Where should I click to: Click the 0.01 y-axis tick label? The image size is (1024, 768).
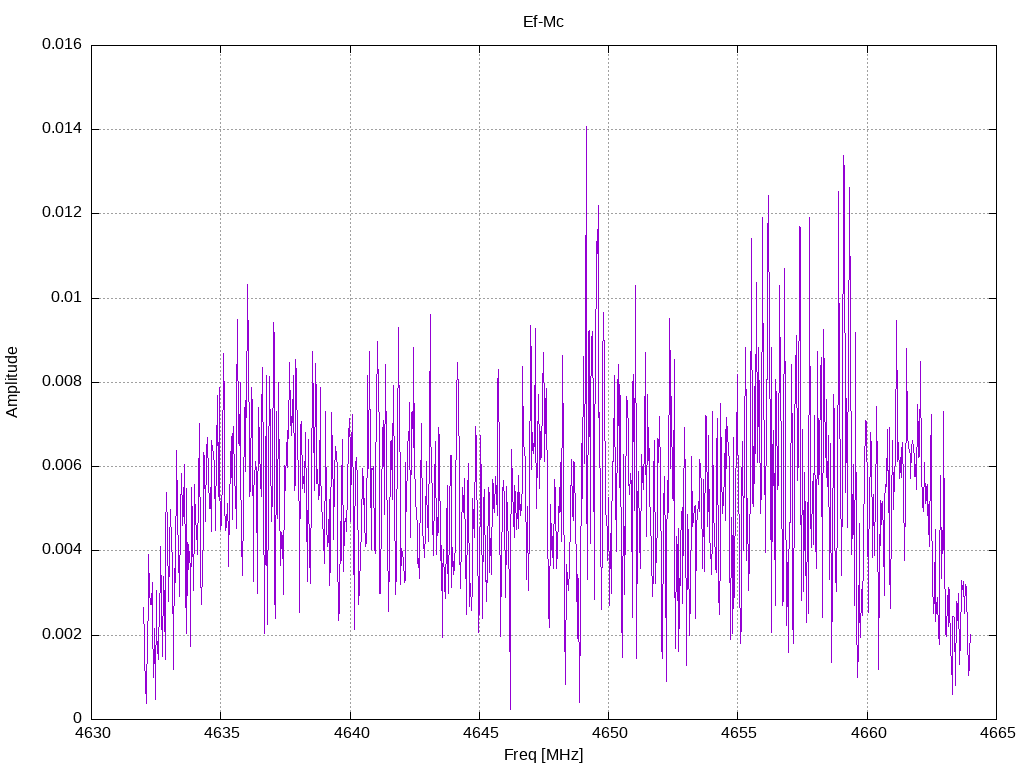(67, 298)
